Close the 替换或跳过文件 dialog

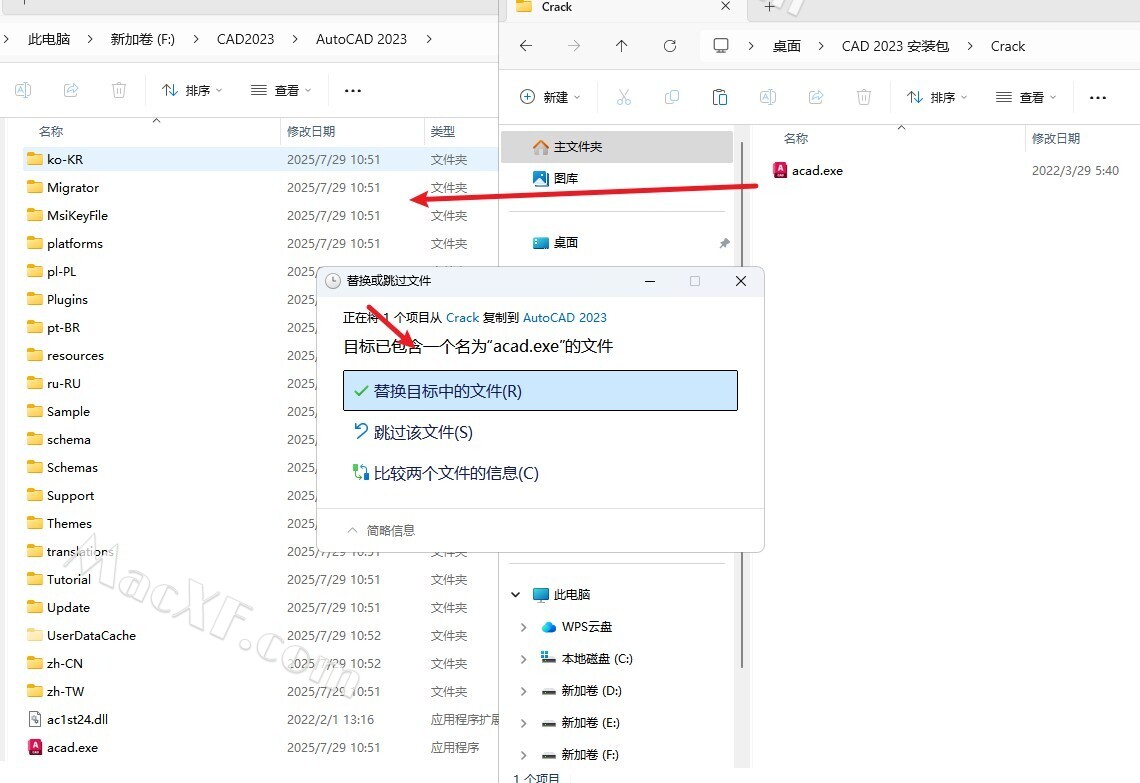click(741, 281)
